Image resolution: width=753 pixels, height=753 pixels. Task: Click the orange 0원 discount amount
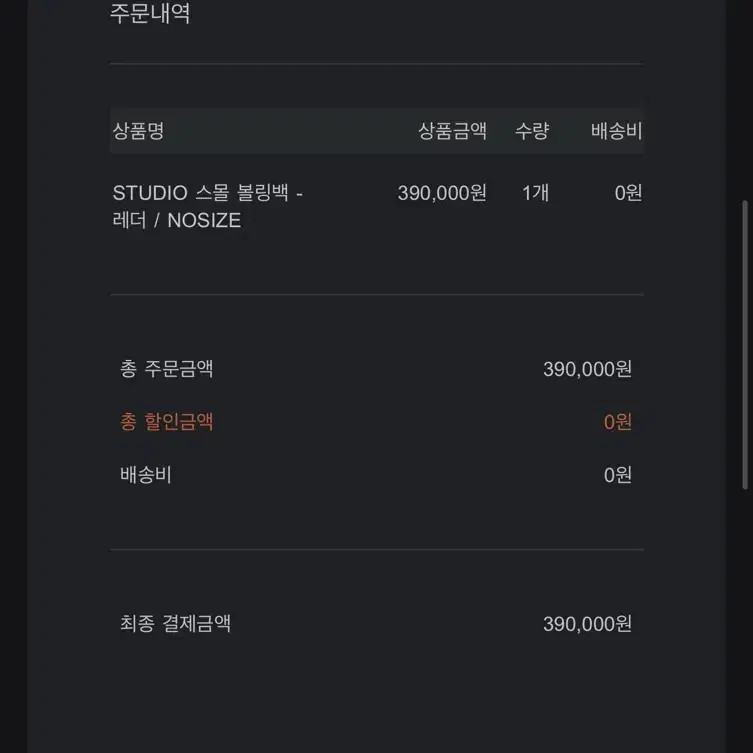(617, 422)
